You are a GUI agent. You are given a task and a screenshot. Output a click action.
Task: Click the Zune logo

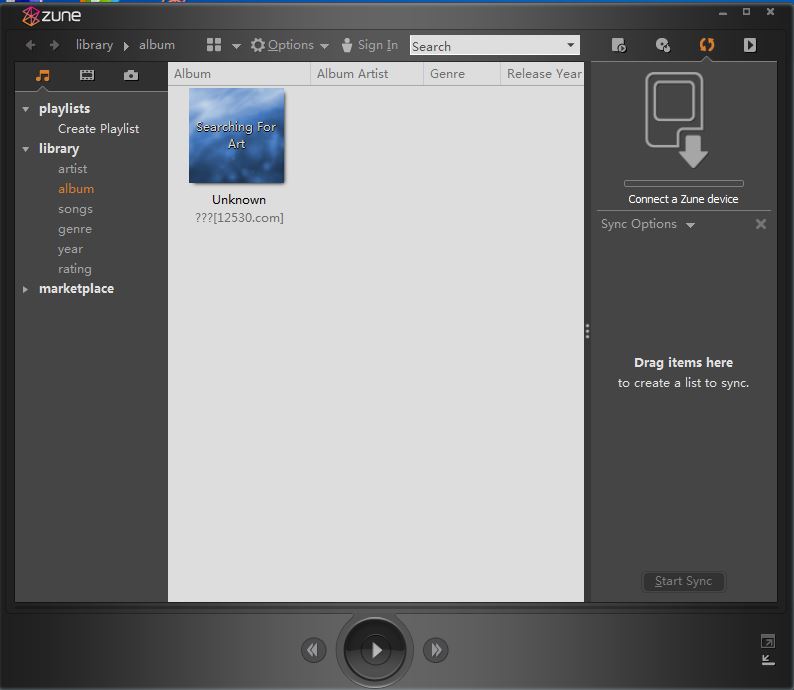click(51, 16)
